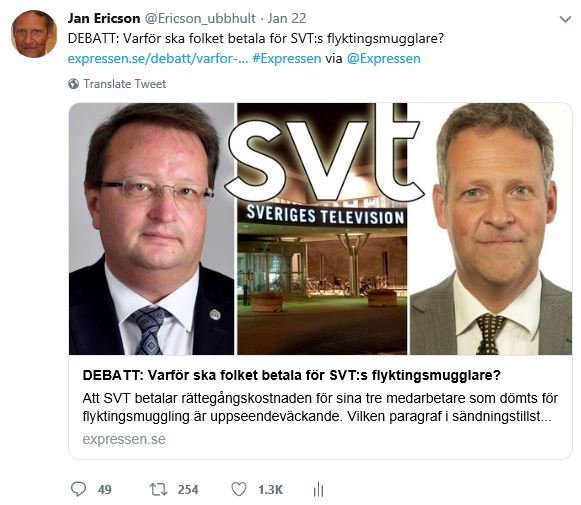Click the 1.3K likes count

(x=270, y=489)
